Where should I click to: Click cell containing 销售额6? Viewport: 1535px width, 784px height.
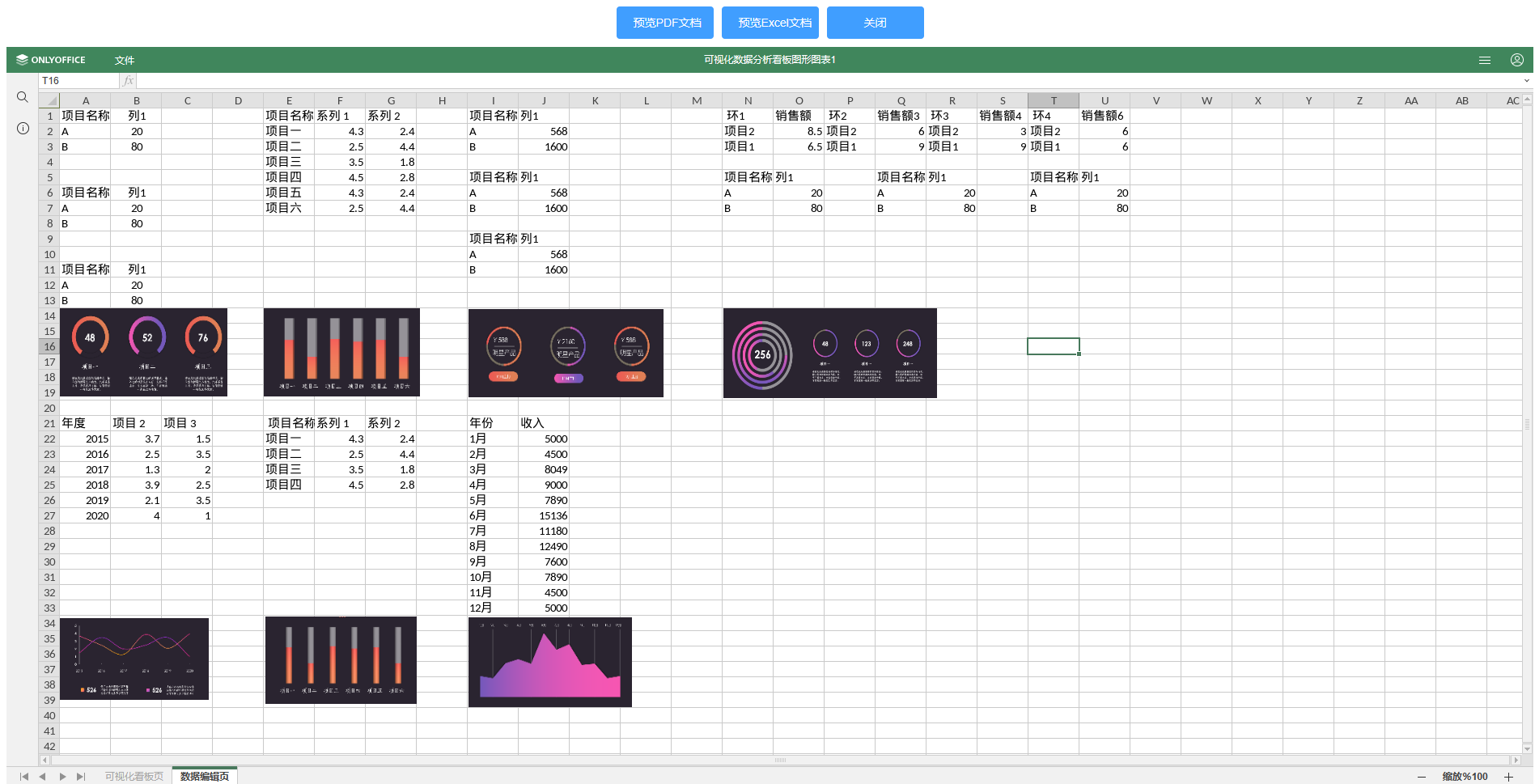1105,116
